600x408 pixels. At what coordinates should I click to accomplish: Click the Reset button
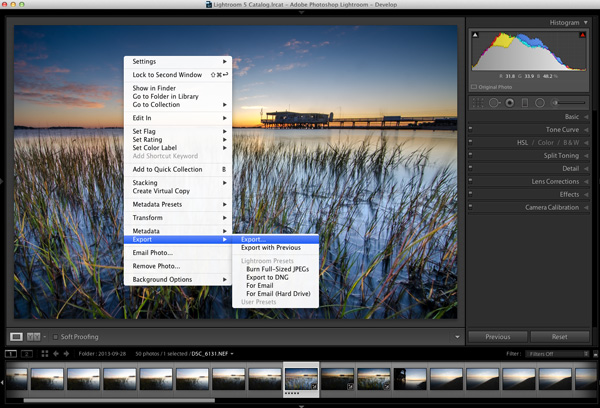click(x=559, y=337)
